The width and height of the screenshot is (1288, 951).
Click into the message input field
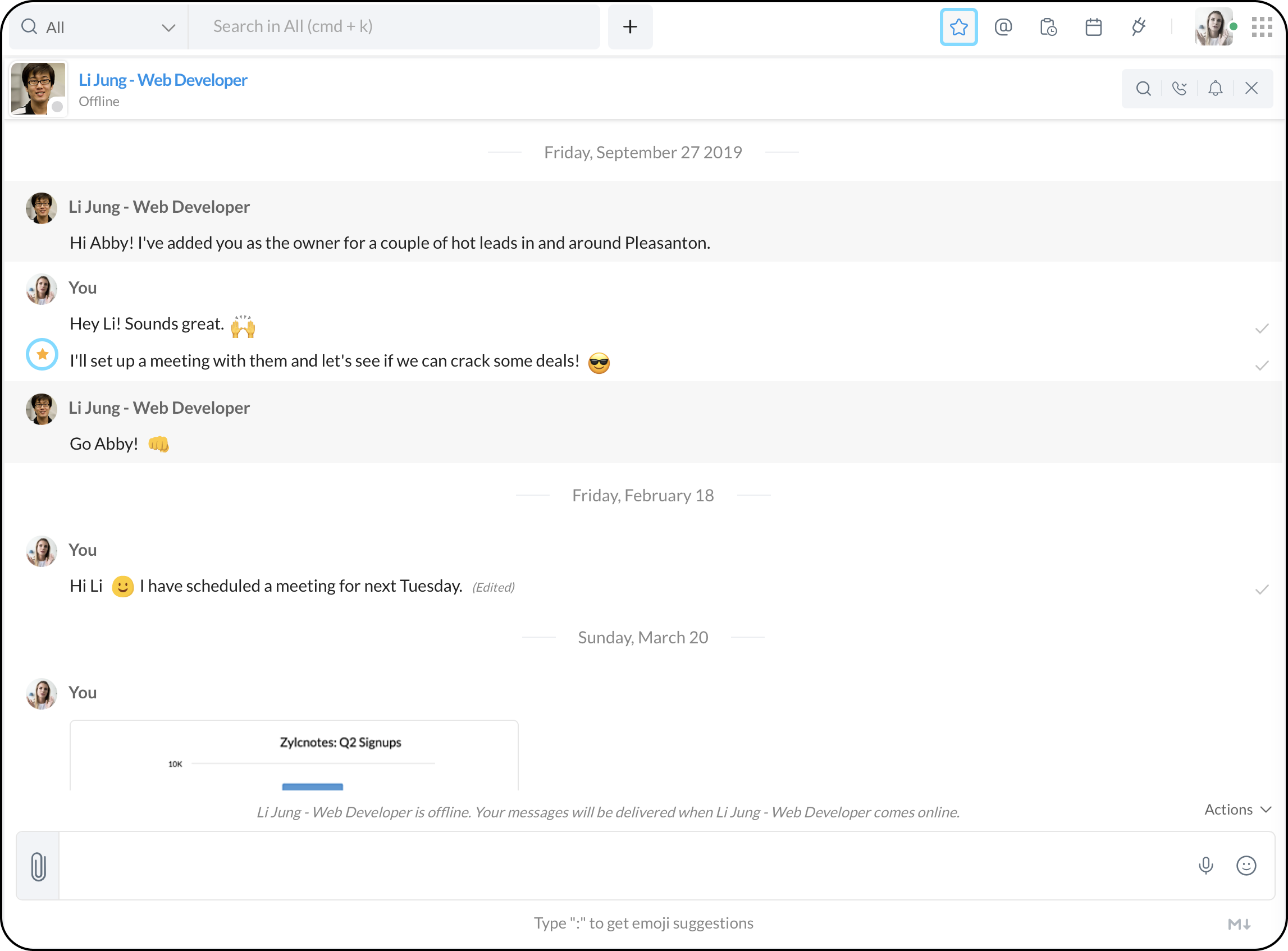622,866
